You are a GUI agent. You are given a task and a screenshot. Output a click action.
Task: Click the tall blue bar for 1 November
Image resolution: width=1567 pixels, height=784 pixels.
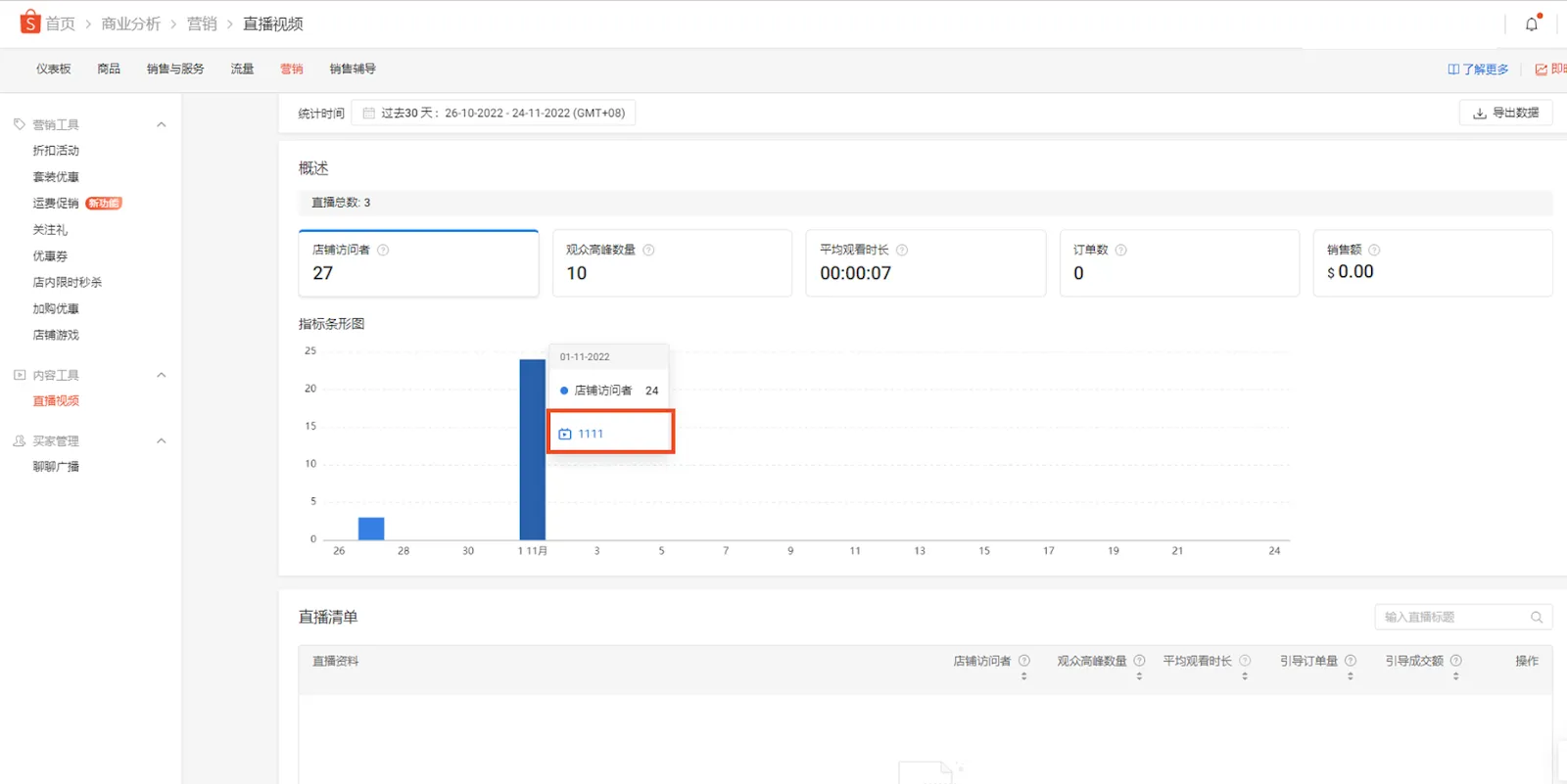[532, 449]
